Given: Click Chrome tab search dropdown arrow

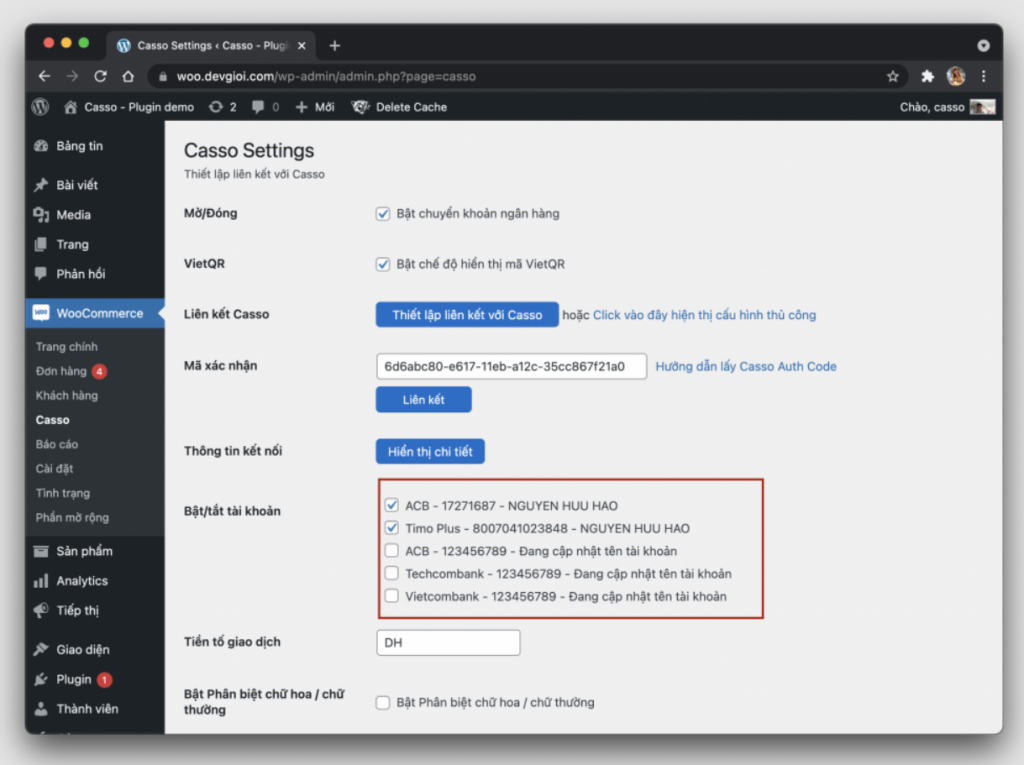Looking at the screenshot, I should [x=983, y=46].
